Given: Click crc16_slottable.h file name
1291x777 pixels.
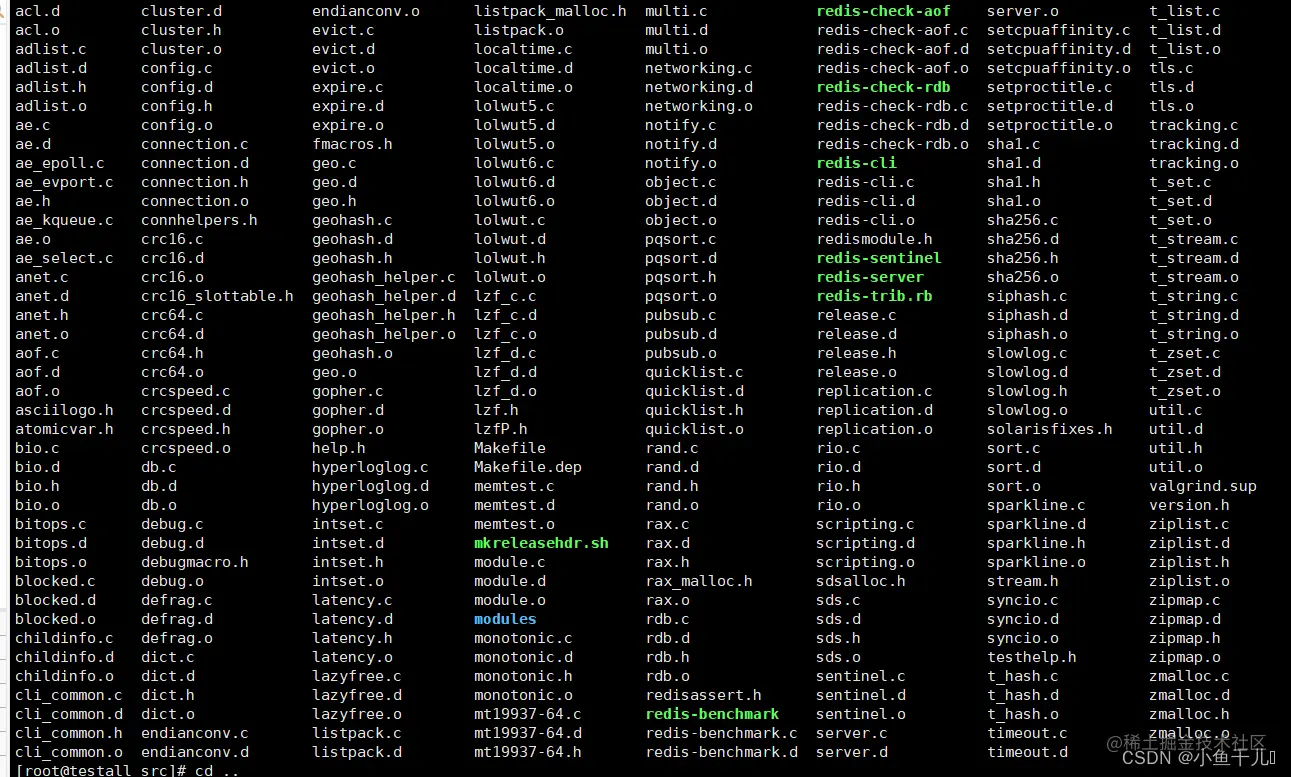Looking at the screenshot, I should coord(217,296).
